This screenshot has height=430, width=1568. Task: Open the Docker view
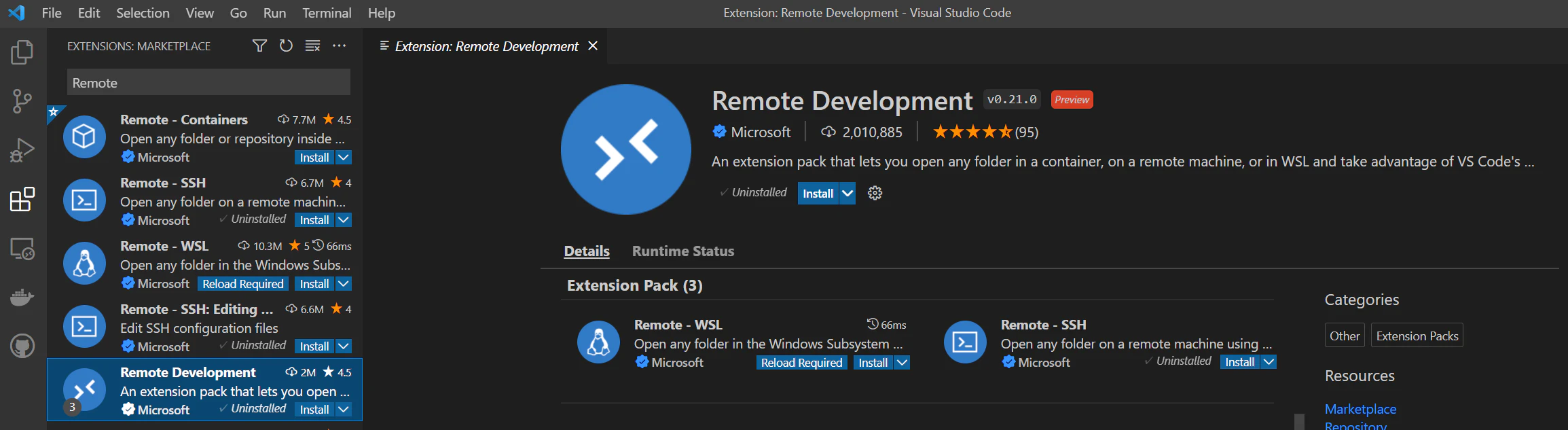tap(22, 298)
